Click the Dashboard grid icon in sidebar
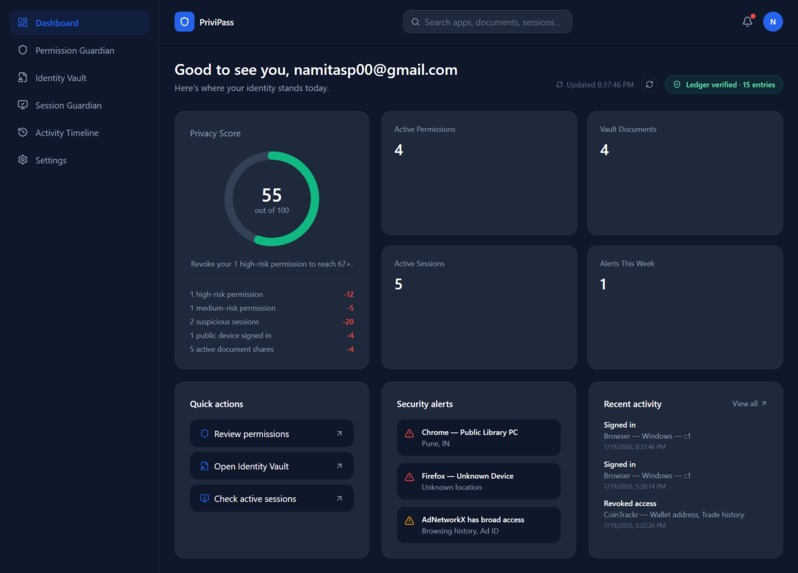 click(22, 22)
